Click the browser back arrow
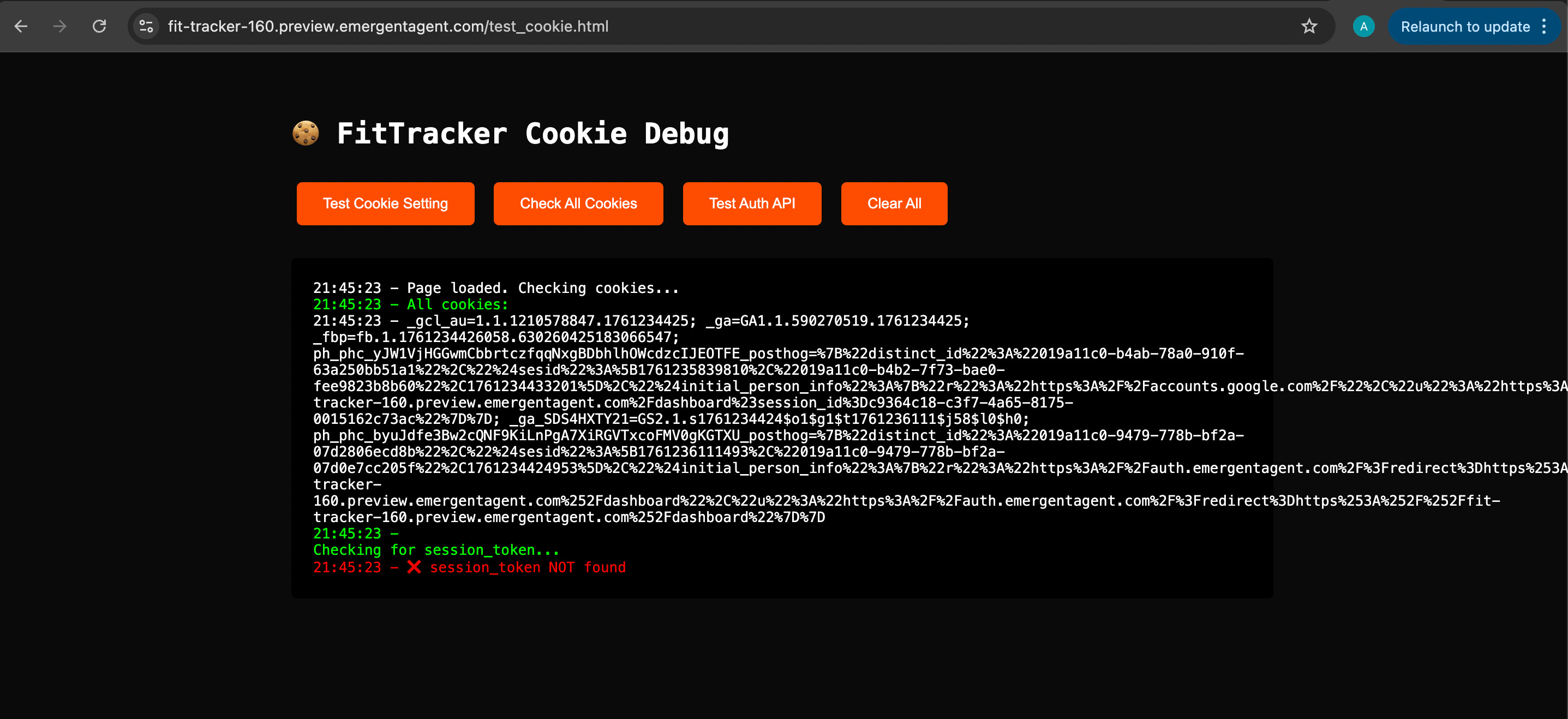Image resolution: width=1568 pixels, height=719 pixels. [21, 26]
